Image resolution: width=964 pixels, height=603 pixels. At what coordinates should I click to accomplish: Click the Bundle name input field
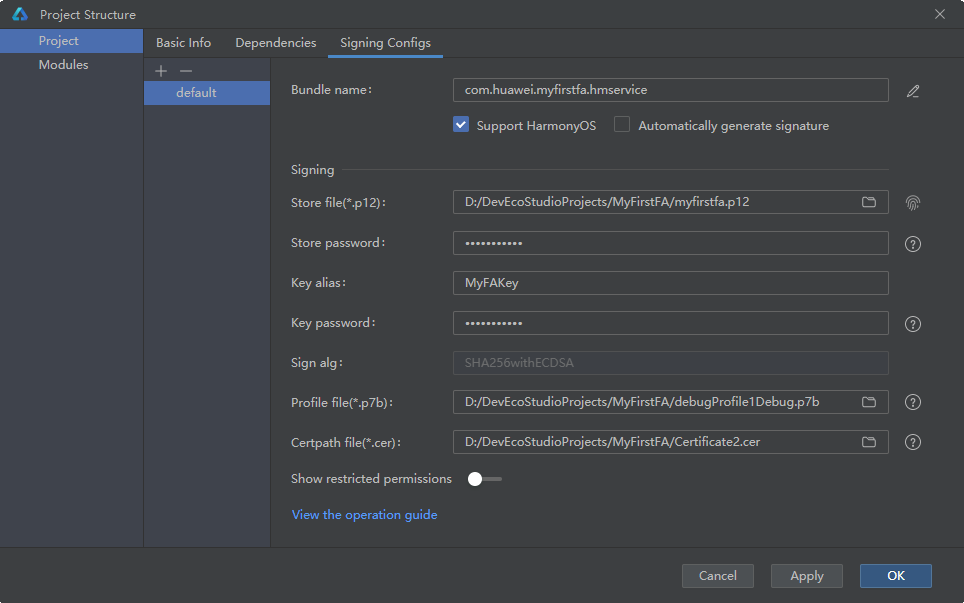click(671, 90)
